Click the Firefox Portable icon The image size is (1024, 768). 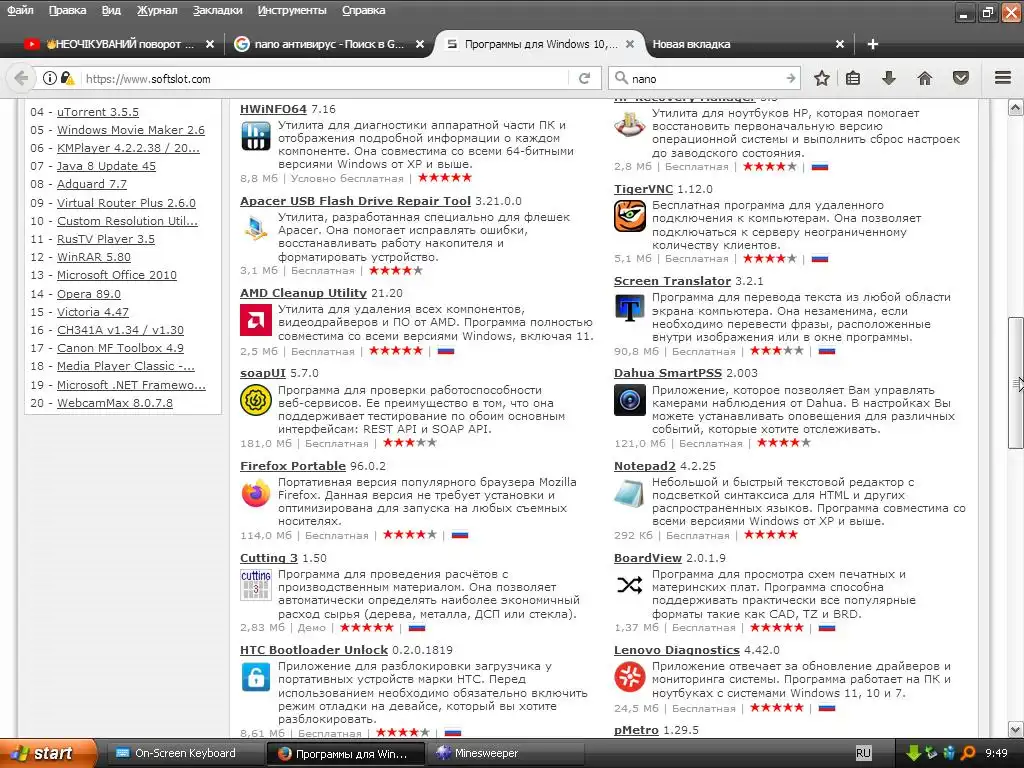click(x=255, y=493)
